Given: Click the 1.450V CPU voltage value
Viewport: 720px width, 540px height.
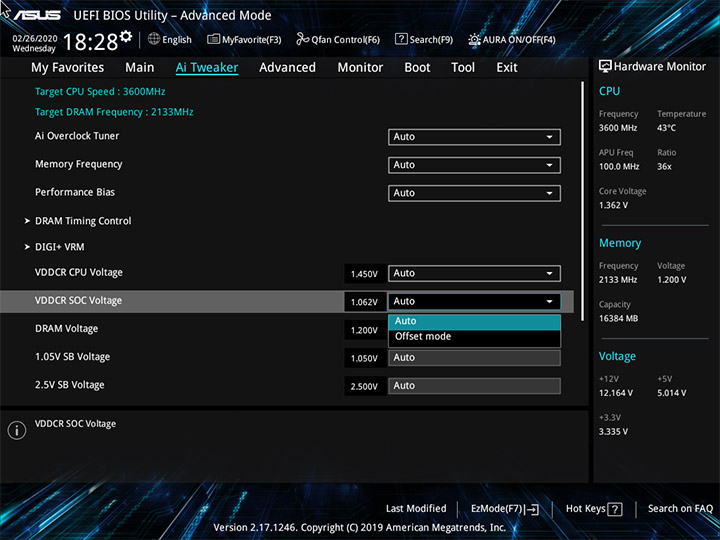Looking at the screenshot, I should pos(365,274).
